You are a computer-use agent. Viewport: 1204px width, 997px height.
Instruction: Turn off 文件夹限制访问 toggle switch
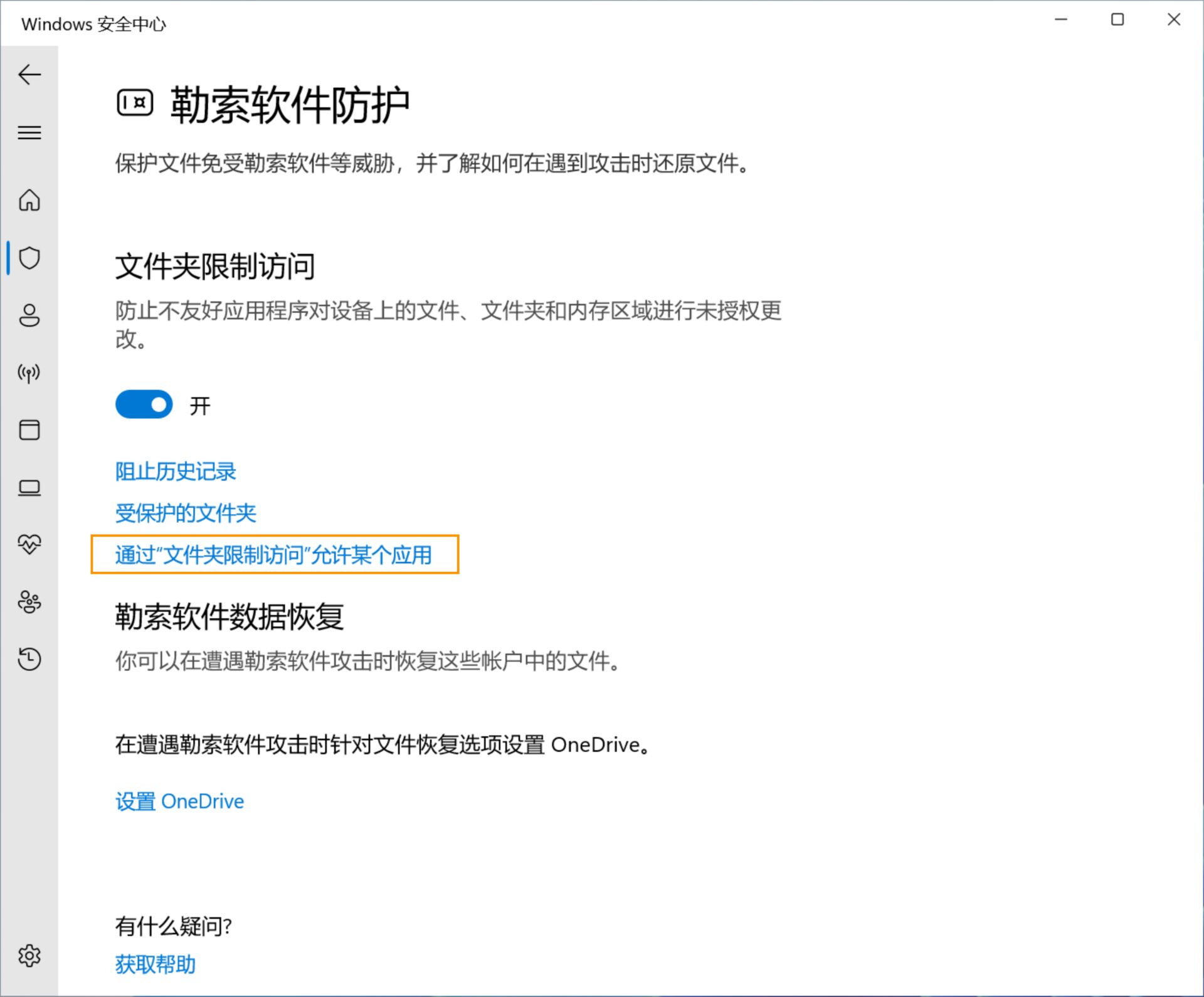(x=144, y=404)
